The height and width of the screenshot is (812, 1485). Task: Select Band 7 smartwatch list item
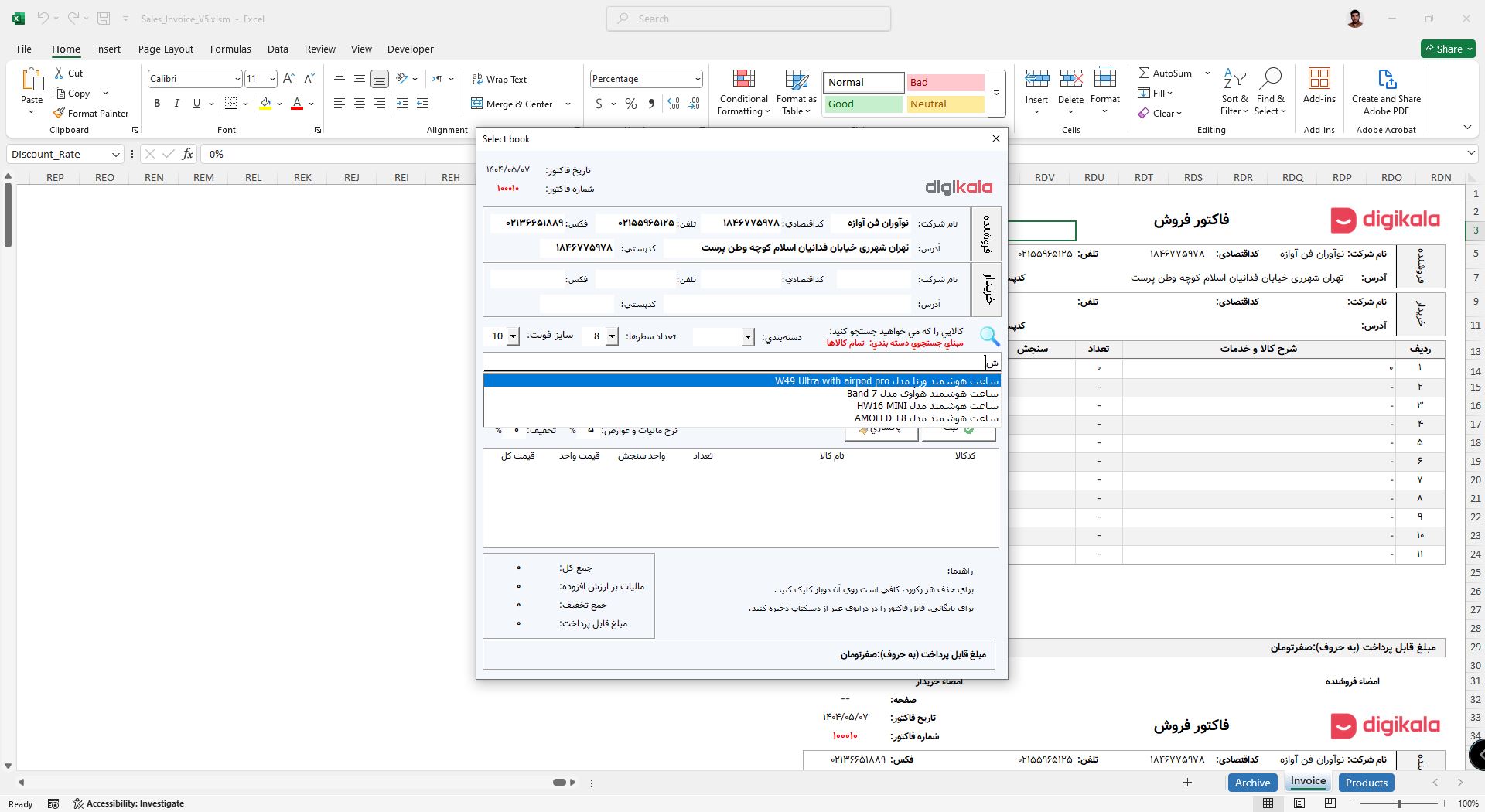742,394
